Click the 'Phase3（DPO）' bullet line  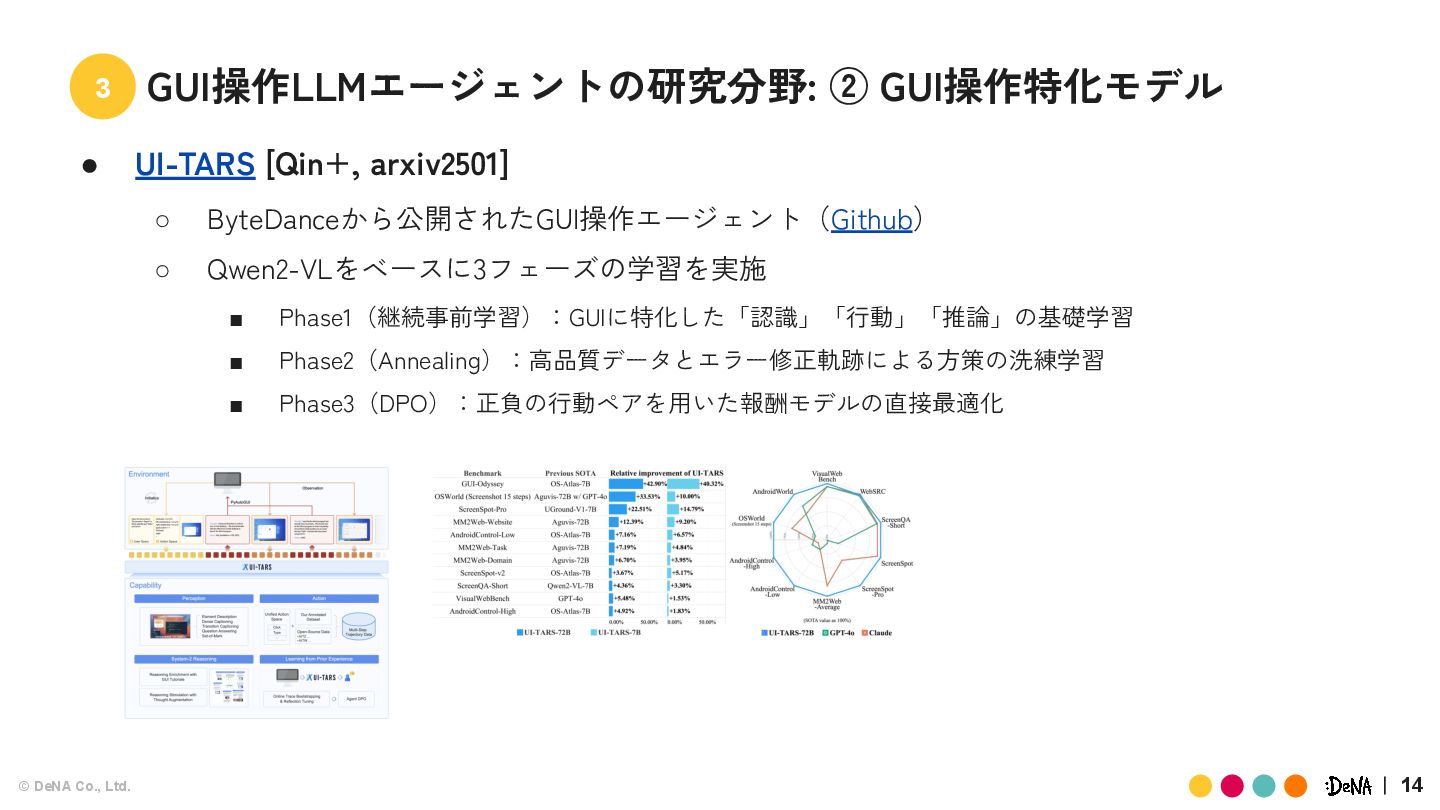[641, 404]
